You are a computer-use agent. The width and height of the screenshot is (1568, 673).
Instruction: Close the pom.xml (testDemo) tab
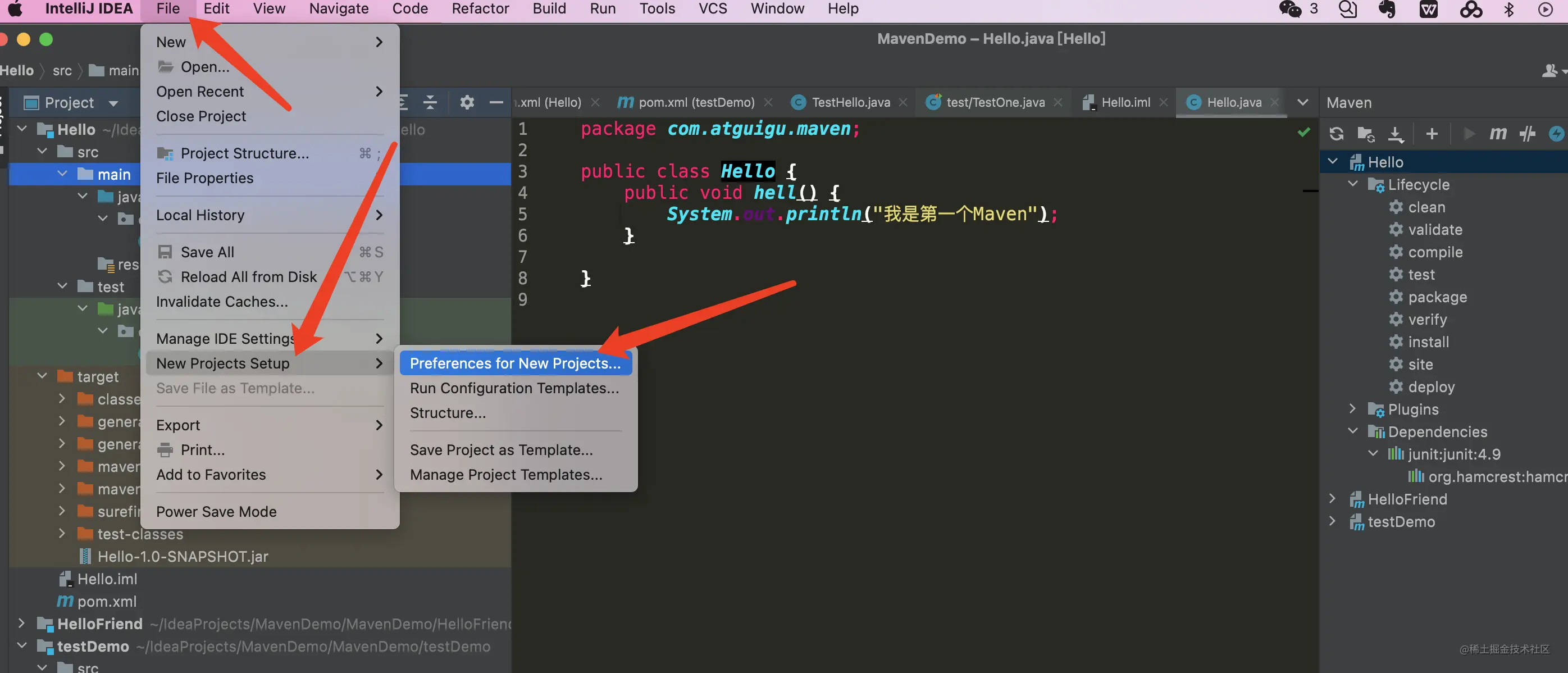(768, 102)
